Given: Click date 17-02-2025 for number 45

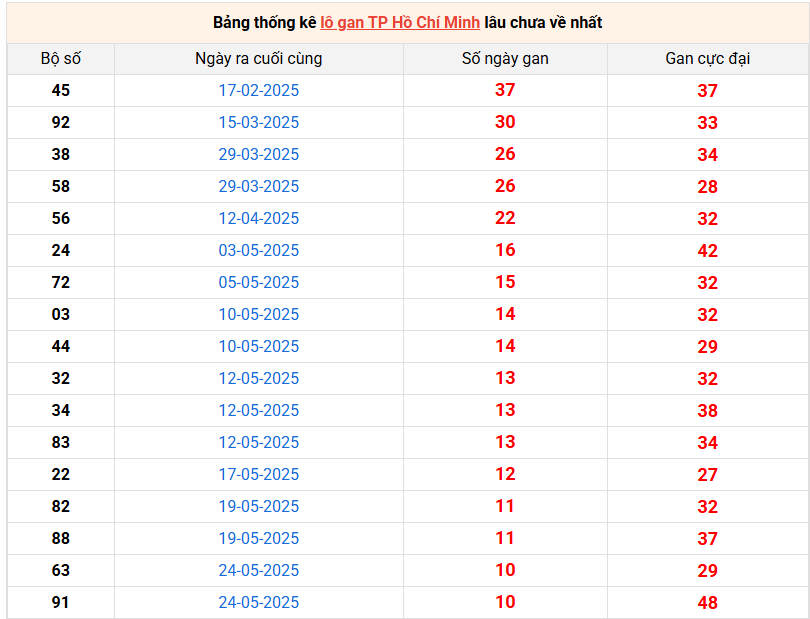Looking at the screenshot, I should 259,90.
